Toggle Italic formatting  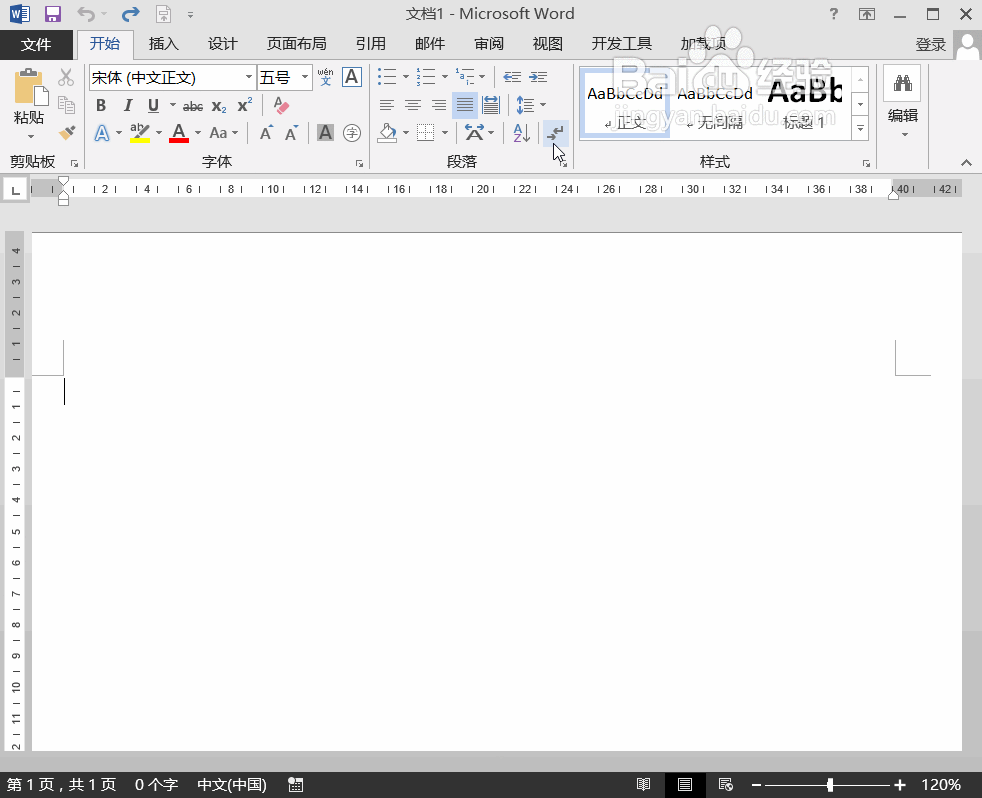pyautogui.click(x=127, y=106)
